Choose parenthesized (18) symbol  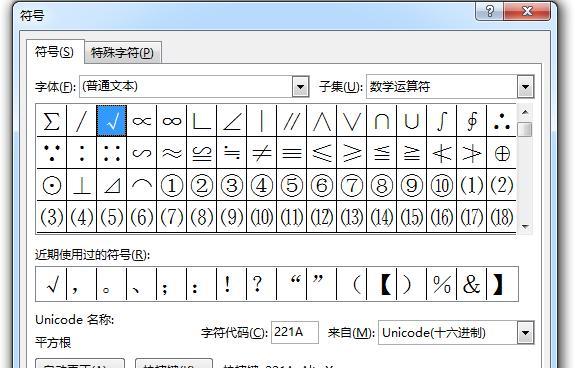[x=502, y=217]
